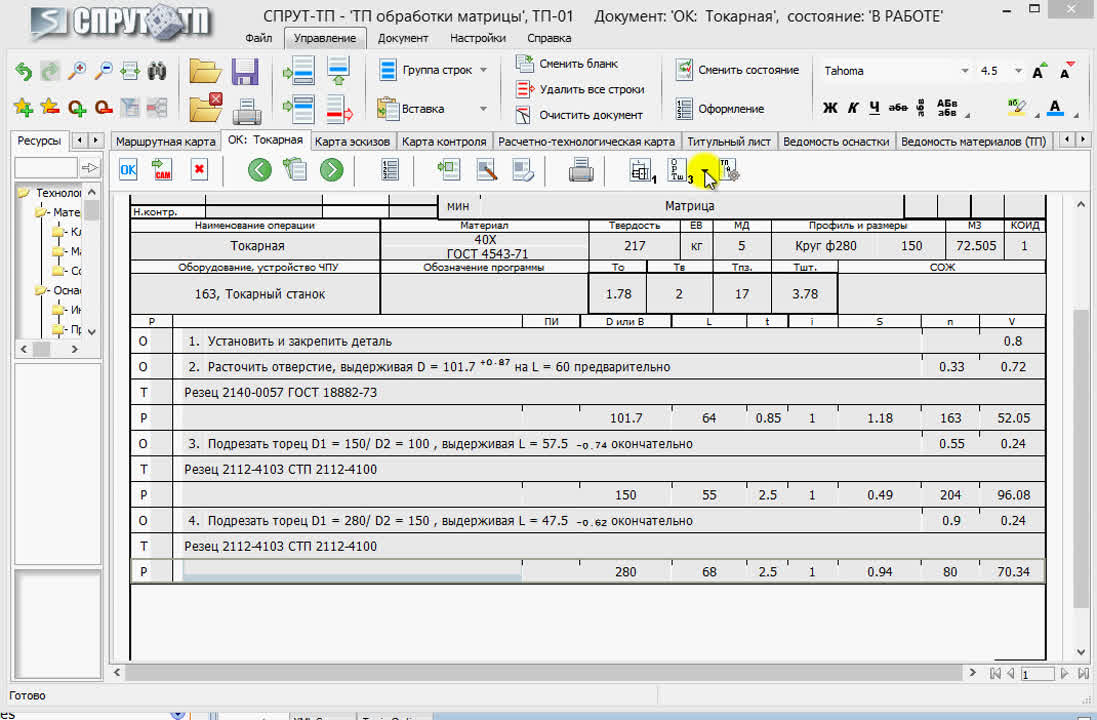1097x720 pixels.
Task: Click the add star favorite icon
Action: pyautogui.click(x=23, y=107)
